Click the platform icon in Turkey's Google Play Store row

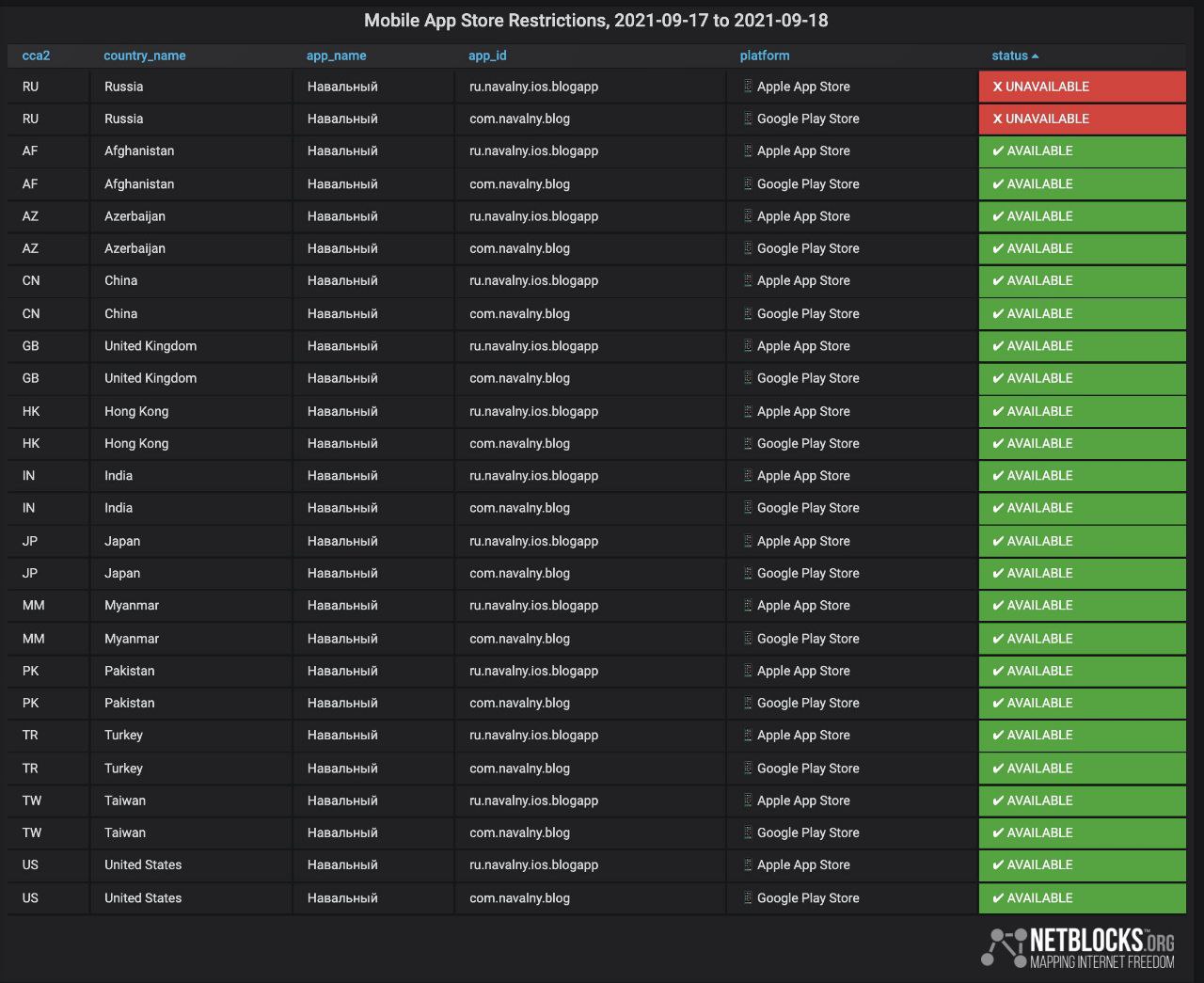pyautogui.click(x=748, y=769)
